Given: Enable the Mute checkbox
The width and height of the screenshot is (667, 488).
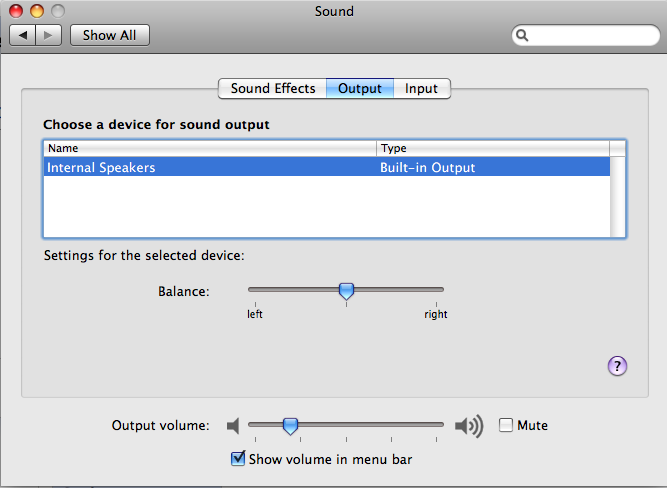Looking at the screenshot, I should click(506, 425).
